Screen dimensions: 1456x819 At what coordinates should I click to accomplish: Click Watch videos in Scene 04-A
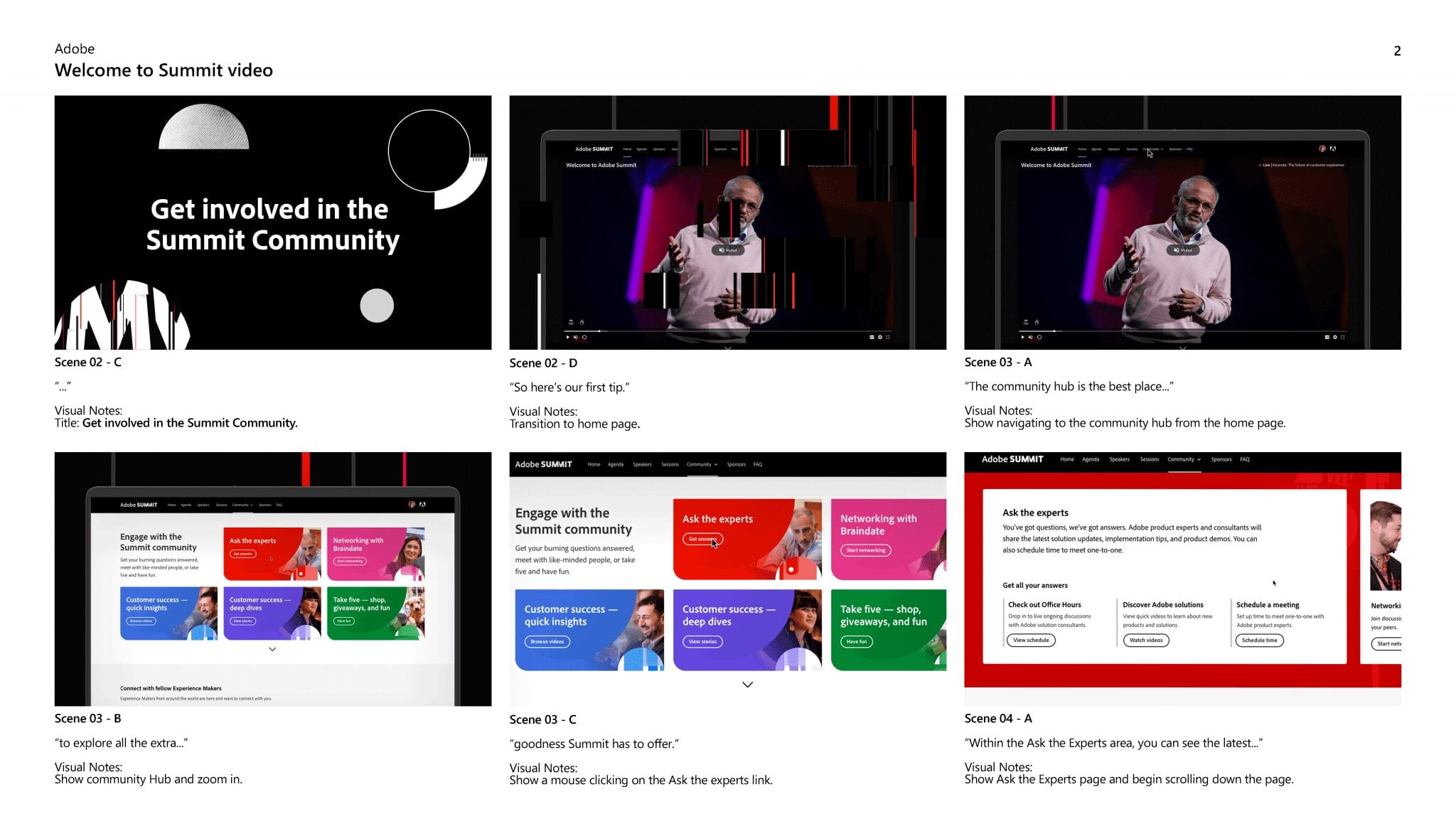pos(1146,640)
